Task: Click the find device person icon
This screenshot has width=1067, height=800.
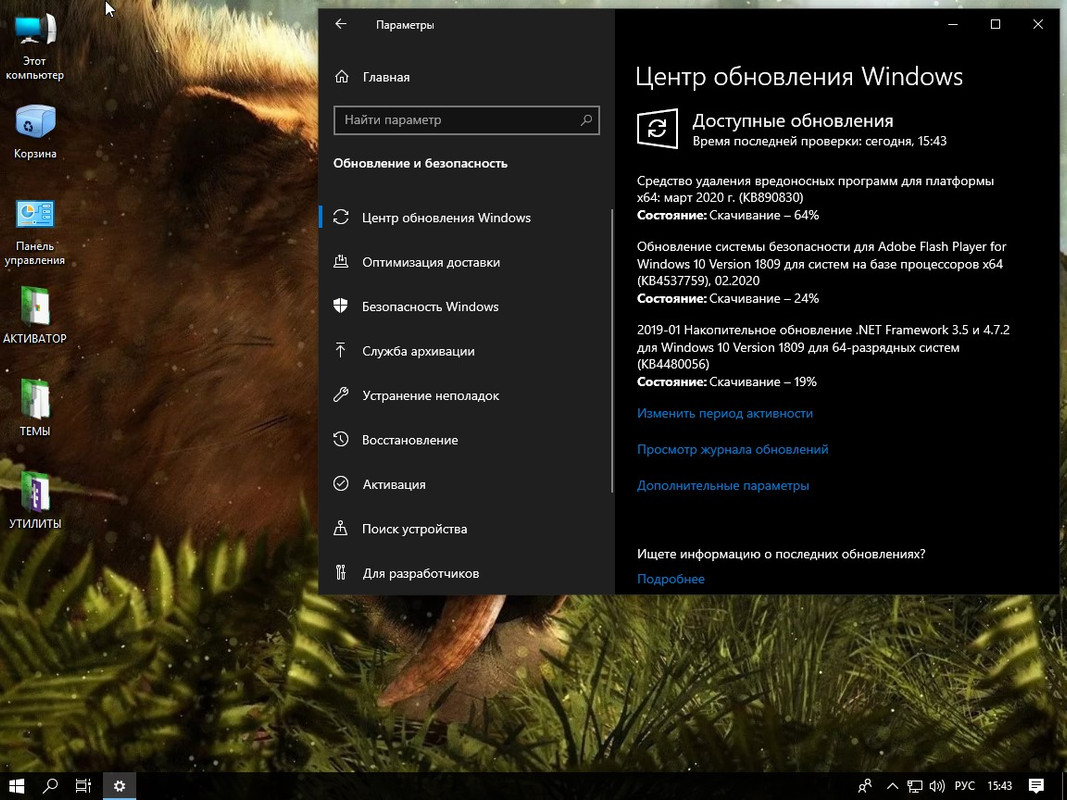Action: [341, 528]
